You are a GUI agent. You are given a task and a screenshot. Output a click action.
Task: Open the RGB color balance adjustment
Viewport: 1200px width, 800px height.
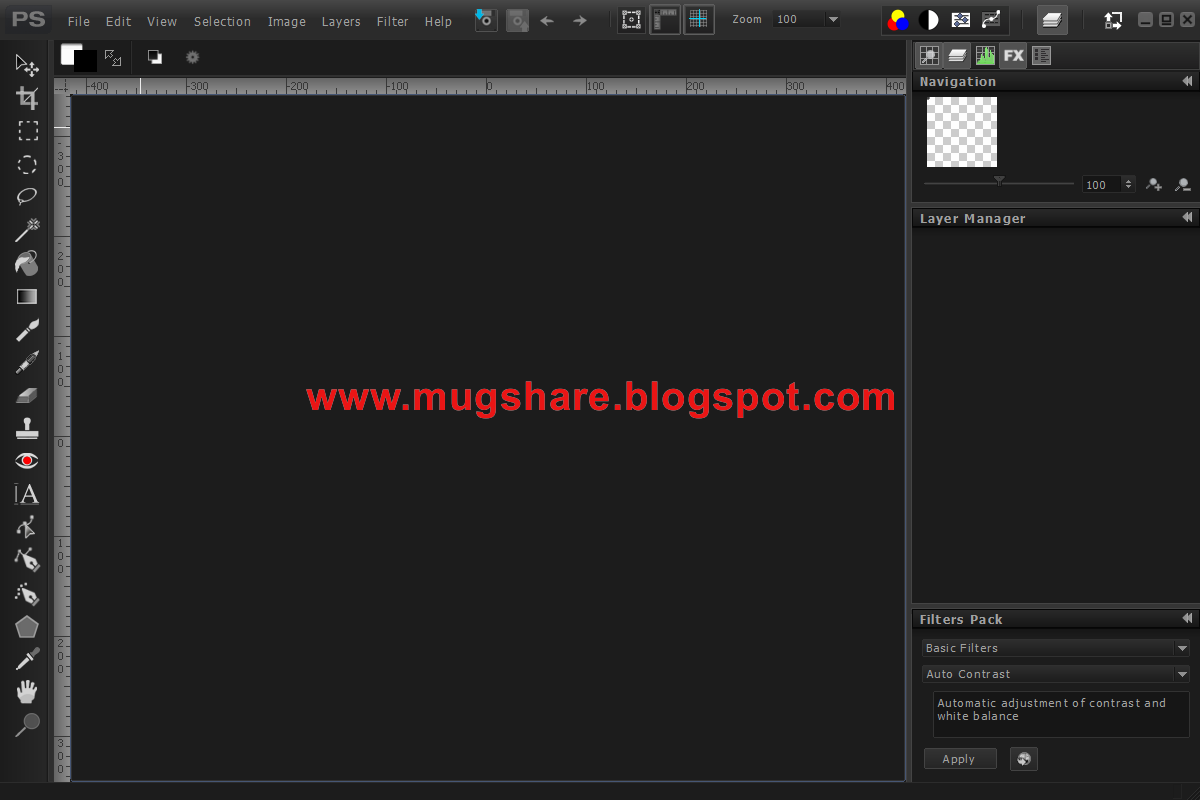(898, 20)
